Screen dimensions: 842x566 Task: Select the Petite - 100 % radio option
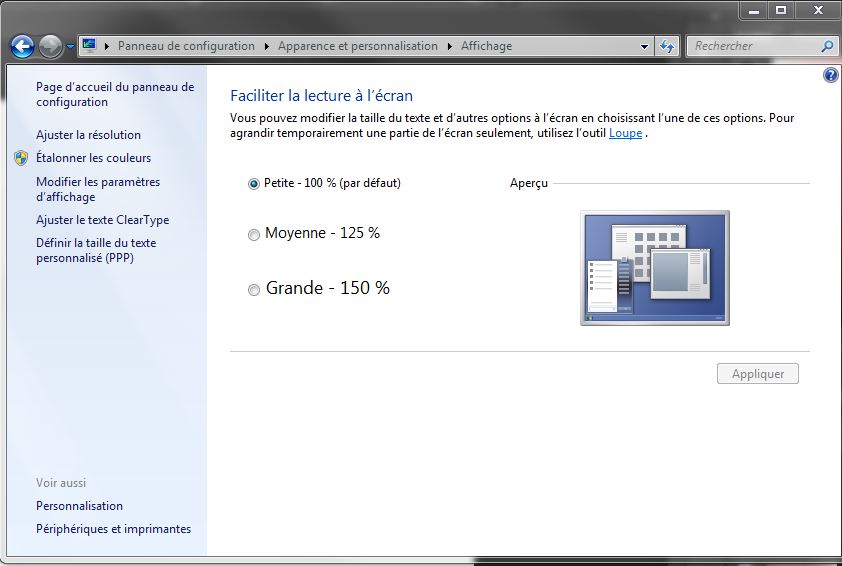253,184
